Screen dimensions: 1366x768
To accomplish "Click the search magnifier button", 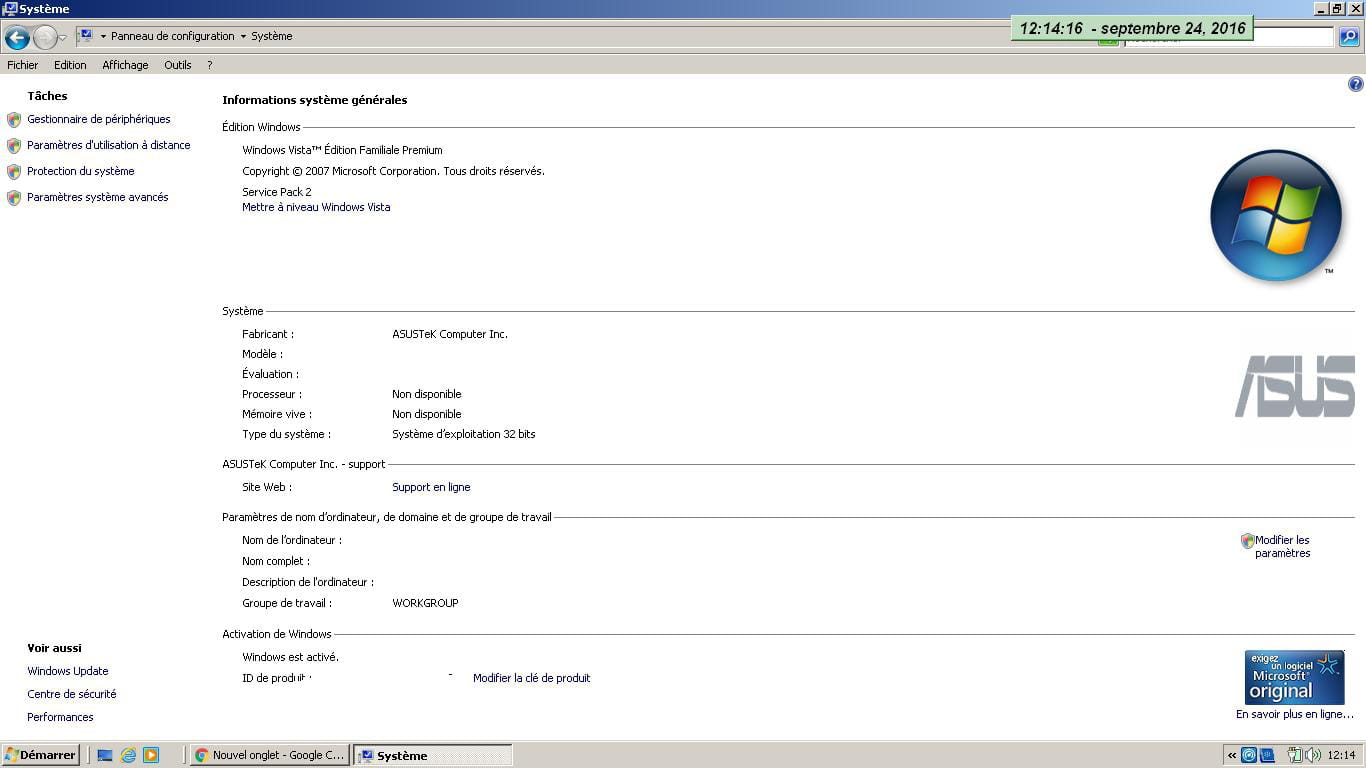I will coord(1349,38).
